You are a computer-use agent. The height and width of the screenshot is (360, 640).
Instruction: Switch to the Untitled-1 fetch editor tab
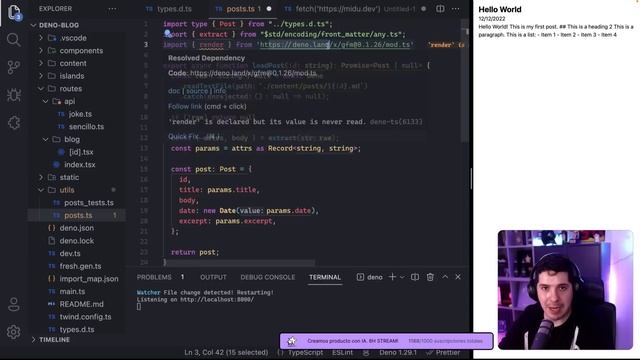[354, 9]
